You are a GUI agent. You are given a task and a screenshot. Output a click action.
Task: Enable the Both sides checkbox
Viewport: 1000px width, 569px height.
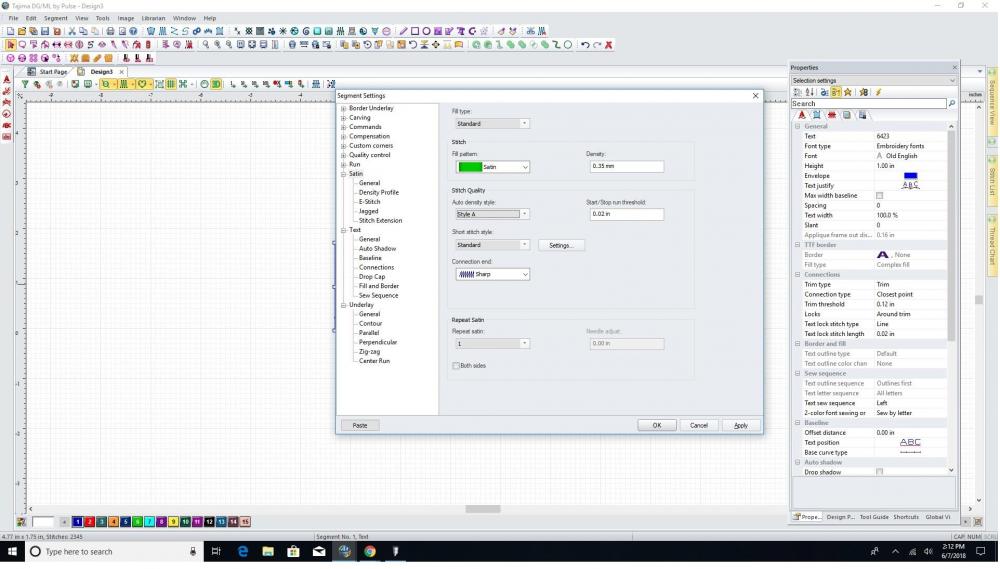456,366
